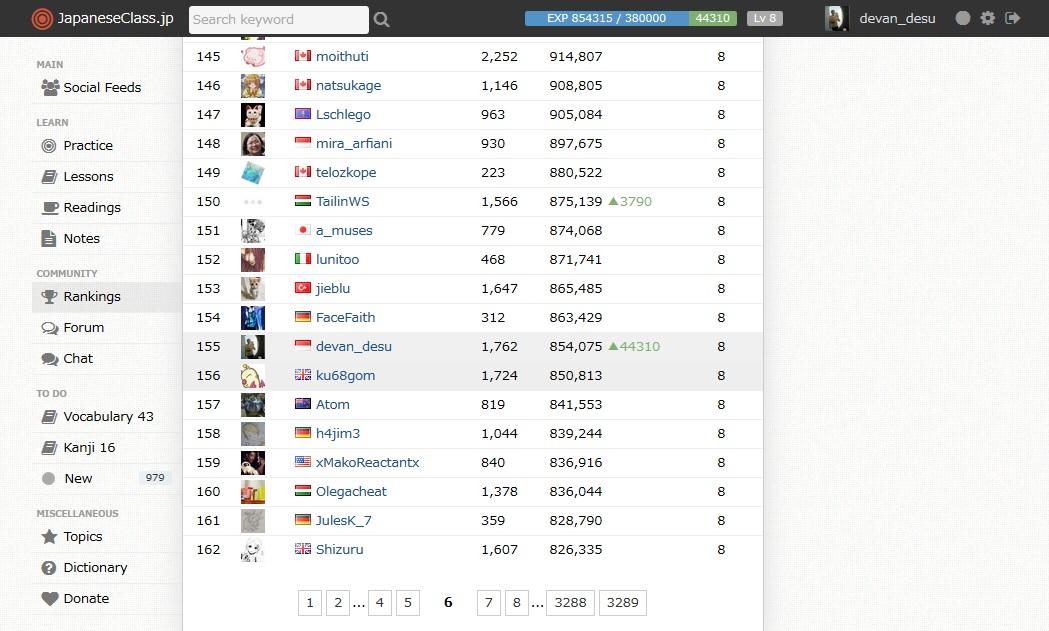Toggle the gray circle status icon
Screen dimensions: 1049x631
point(962,18)
